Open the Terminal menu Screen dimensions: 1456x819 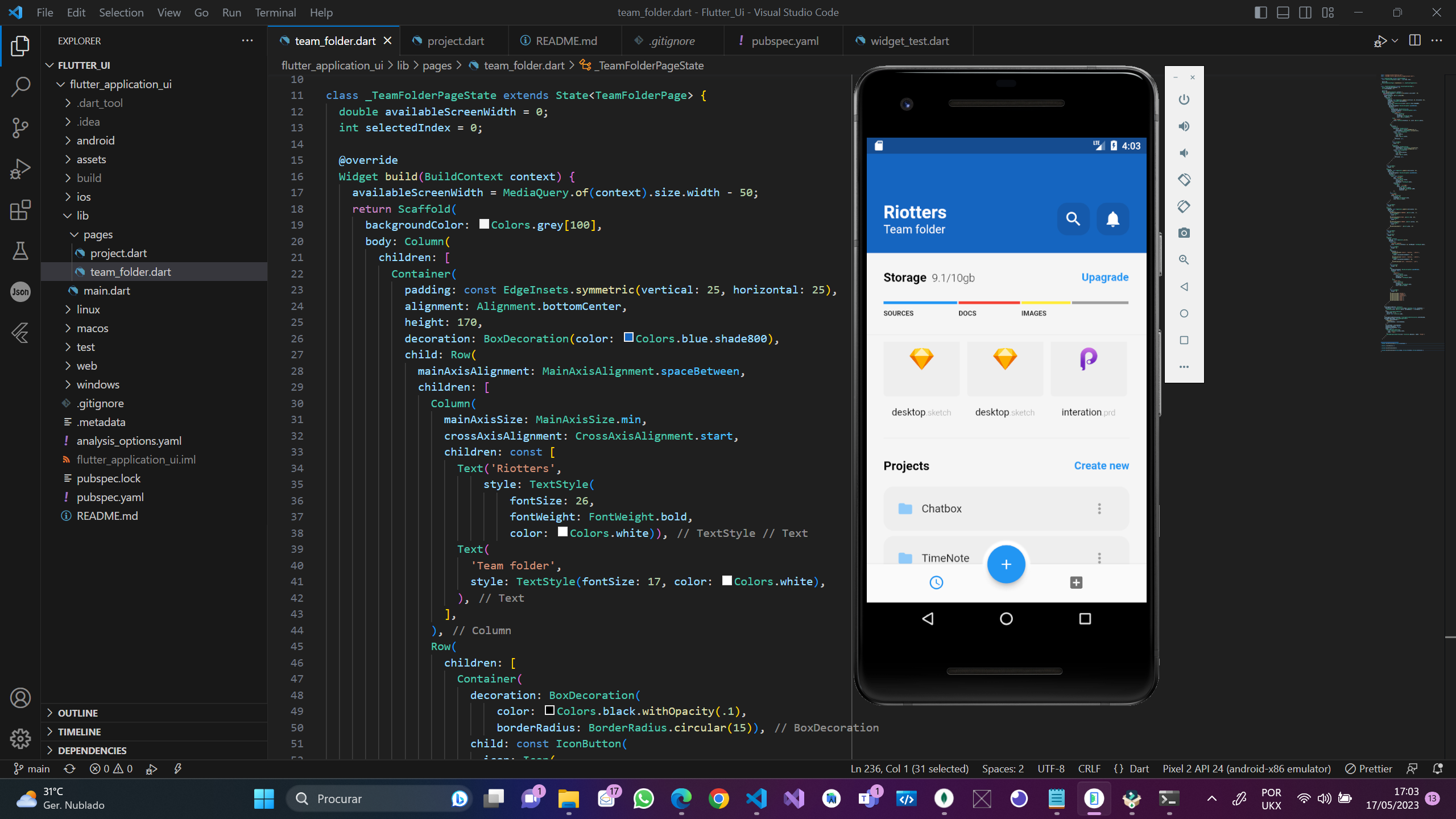pos(275,12)
